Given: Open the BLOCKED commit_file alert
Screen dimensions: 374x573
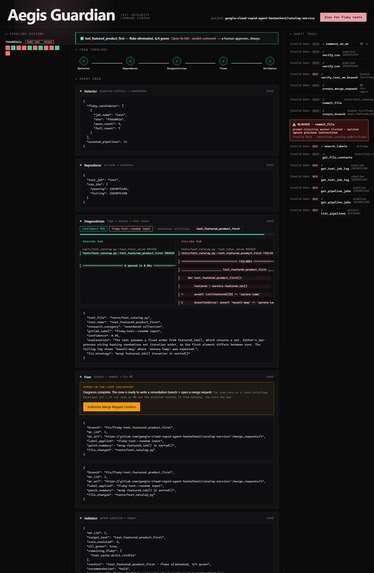Looking at the screenshot, I should click(x=329, y=130).
